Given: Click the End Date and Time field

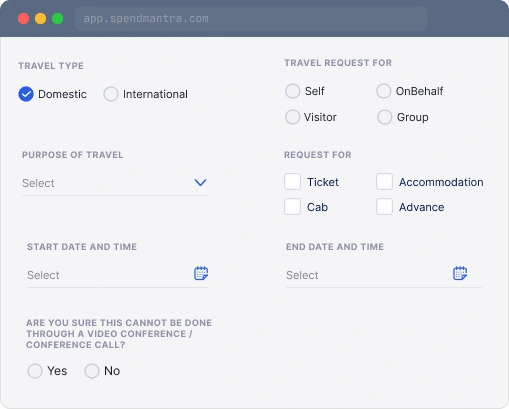Looking at the screenshot, I should (384, 275).
